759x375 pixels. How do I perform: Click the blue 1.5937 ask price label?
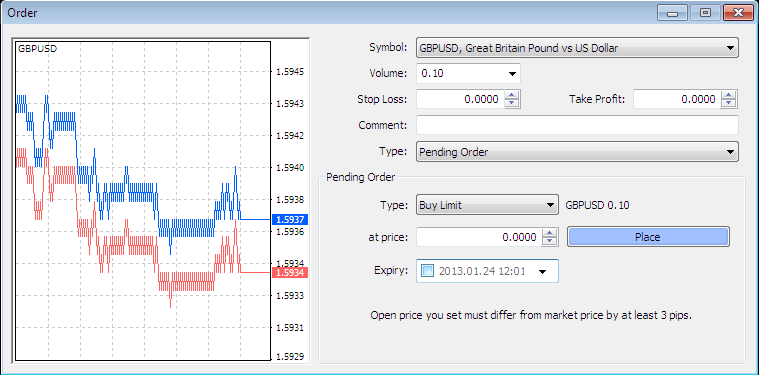(290, 220)
